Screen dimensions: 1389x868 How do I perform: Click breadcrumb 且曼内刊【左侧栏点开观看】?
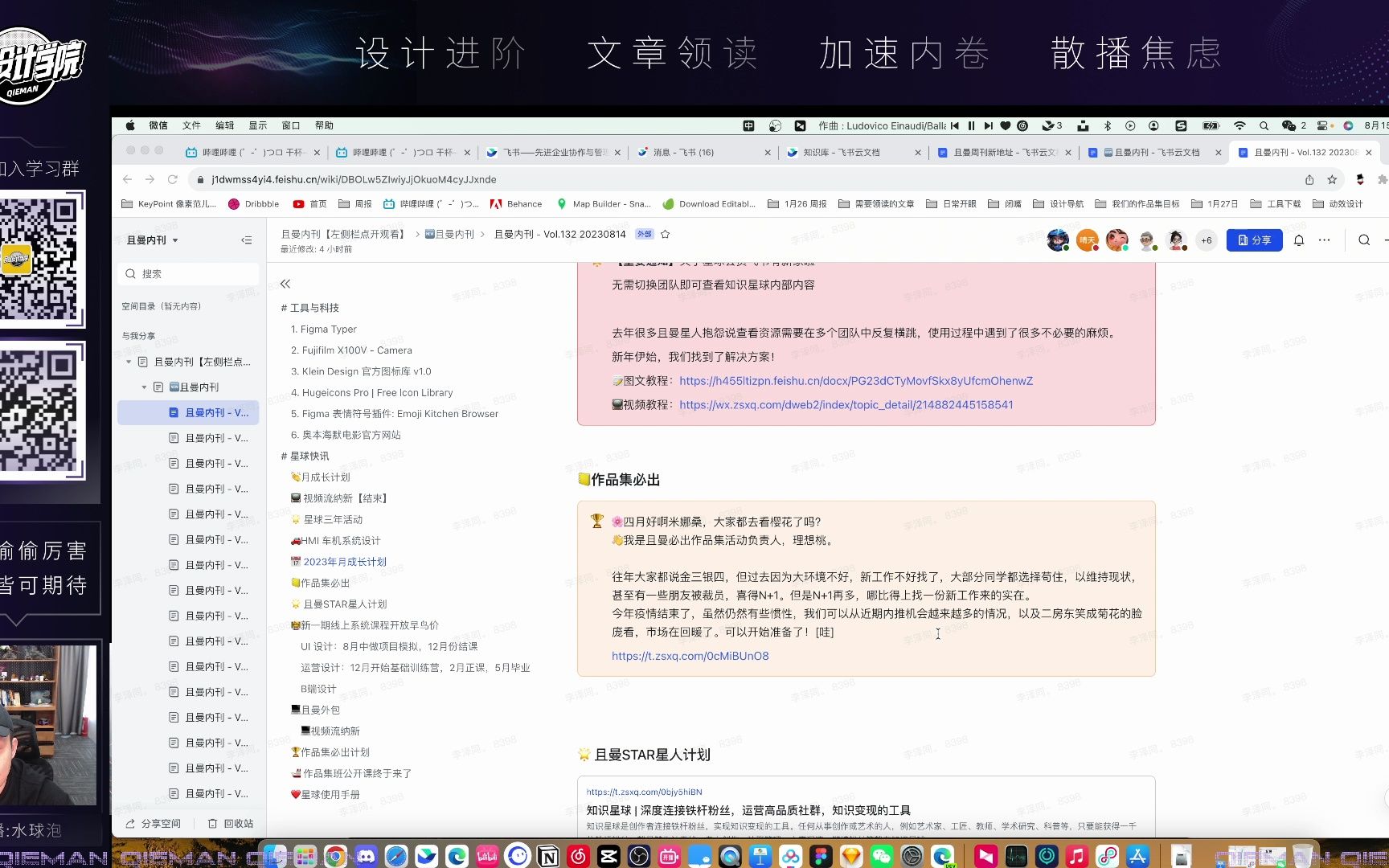point(344,234)
